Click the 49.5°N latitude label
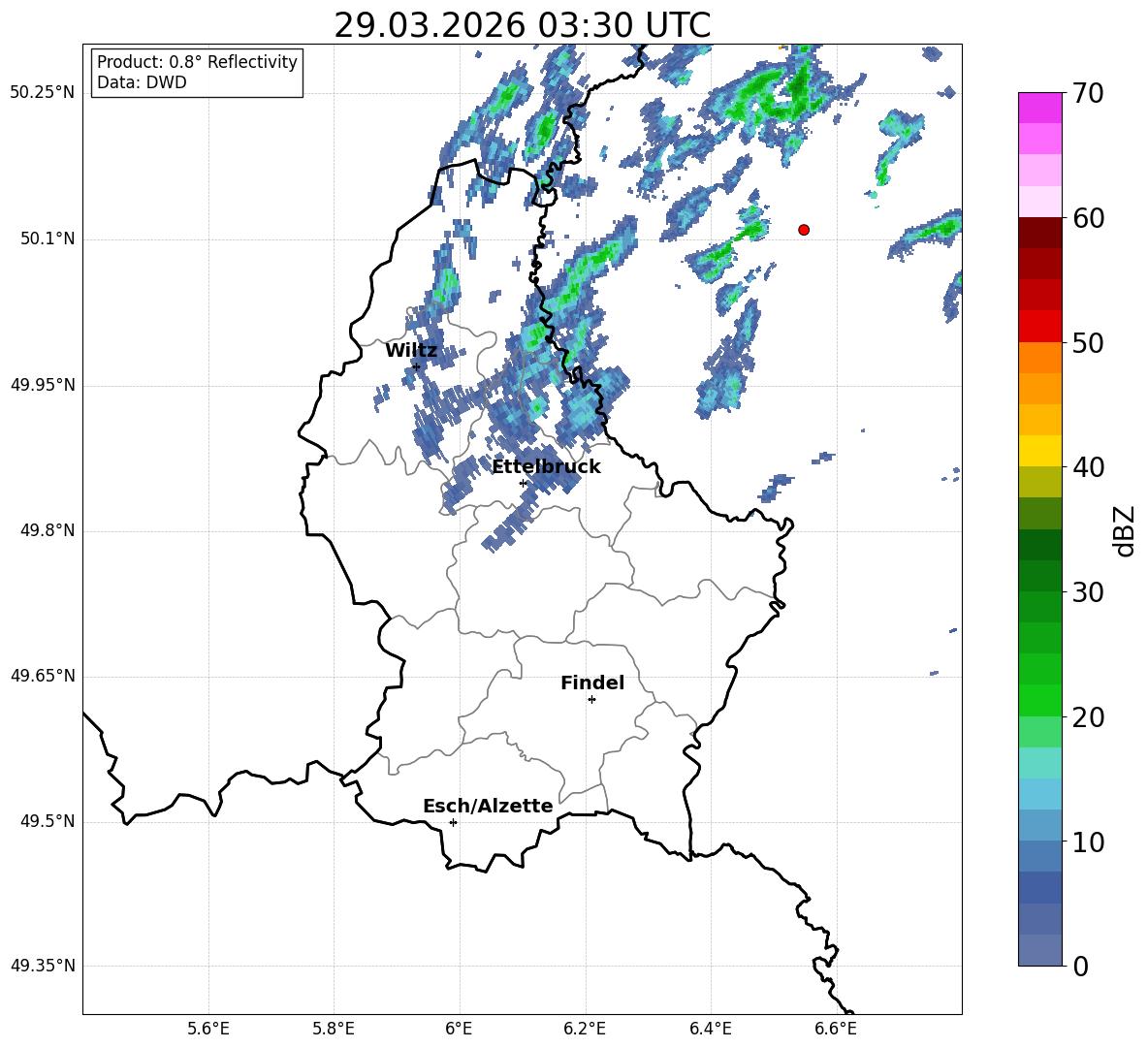Viewport: 1148px width, 1048px height. click(47, 821)
